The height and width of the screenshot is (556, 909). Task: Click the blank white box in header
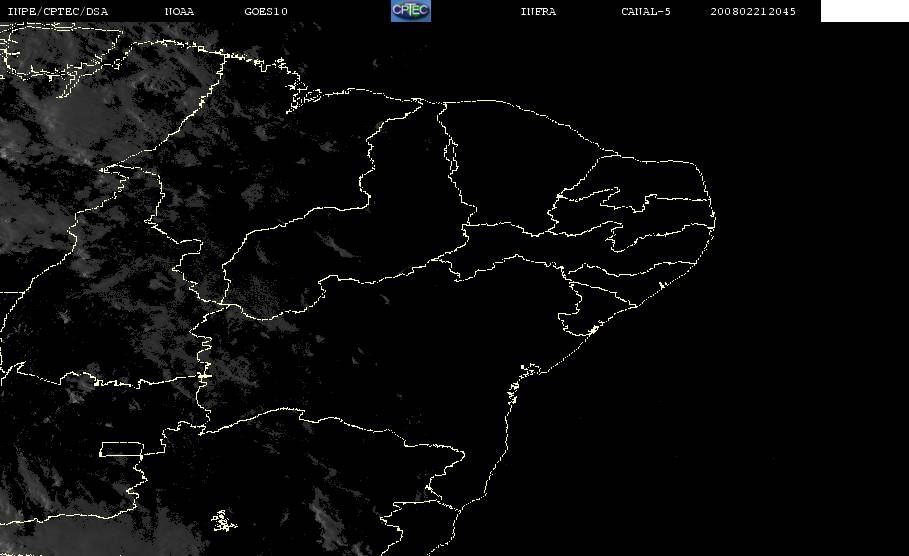pyautogui.click(x=864, y=11)
